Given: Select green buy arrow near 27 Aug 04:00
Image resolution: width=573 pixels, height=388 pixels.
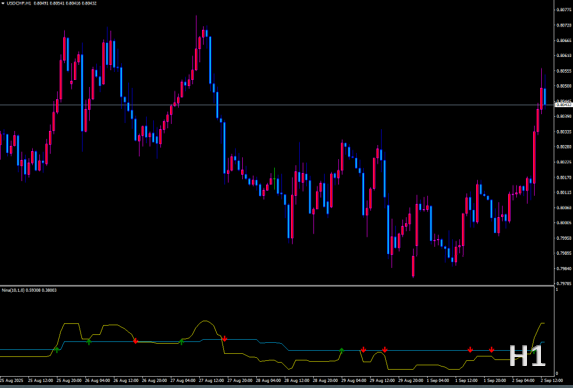Looking at the screenshot, I should pyautogui.click(x=181, y=342).
